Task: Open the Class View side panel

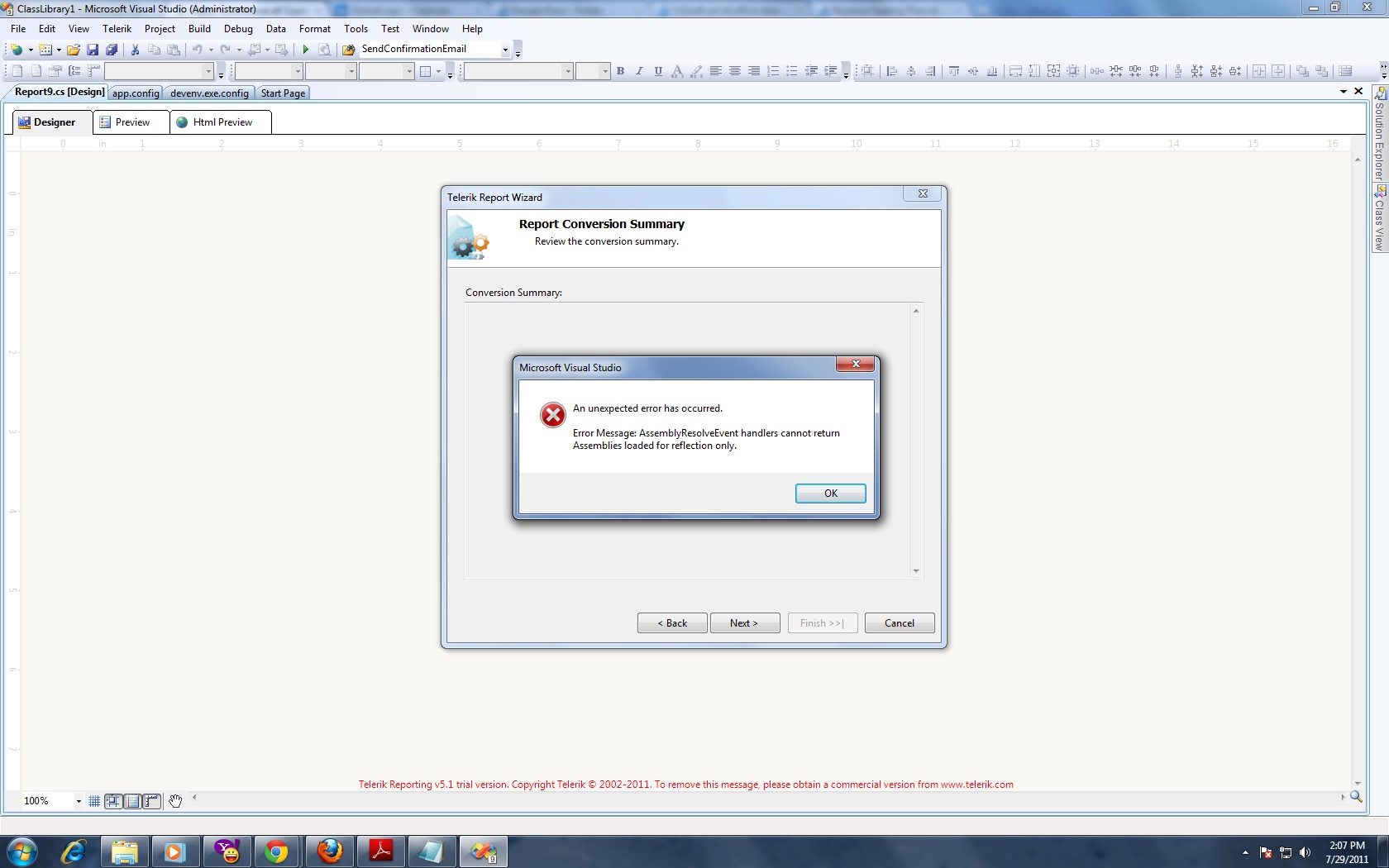Action: tap(1379, 219)
